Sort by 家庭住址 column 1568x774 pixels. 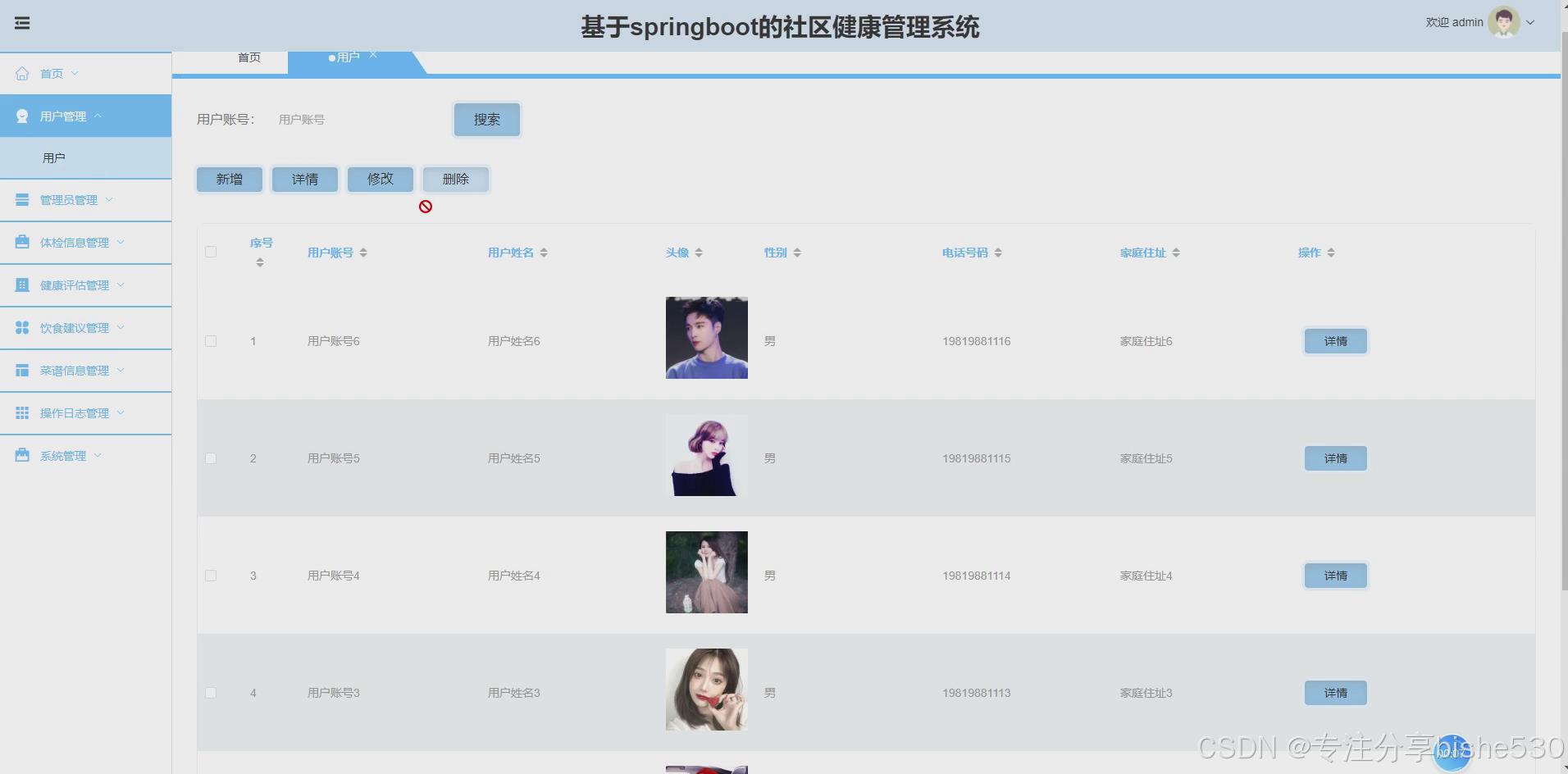coord(1176,253)
